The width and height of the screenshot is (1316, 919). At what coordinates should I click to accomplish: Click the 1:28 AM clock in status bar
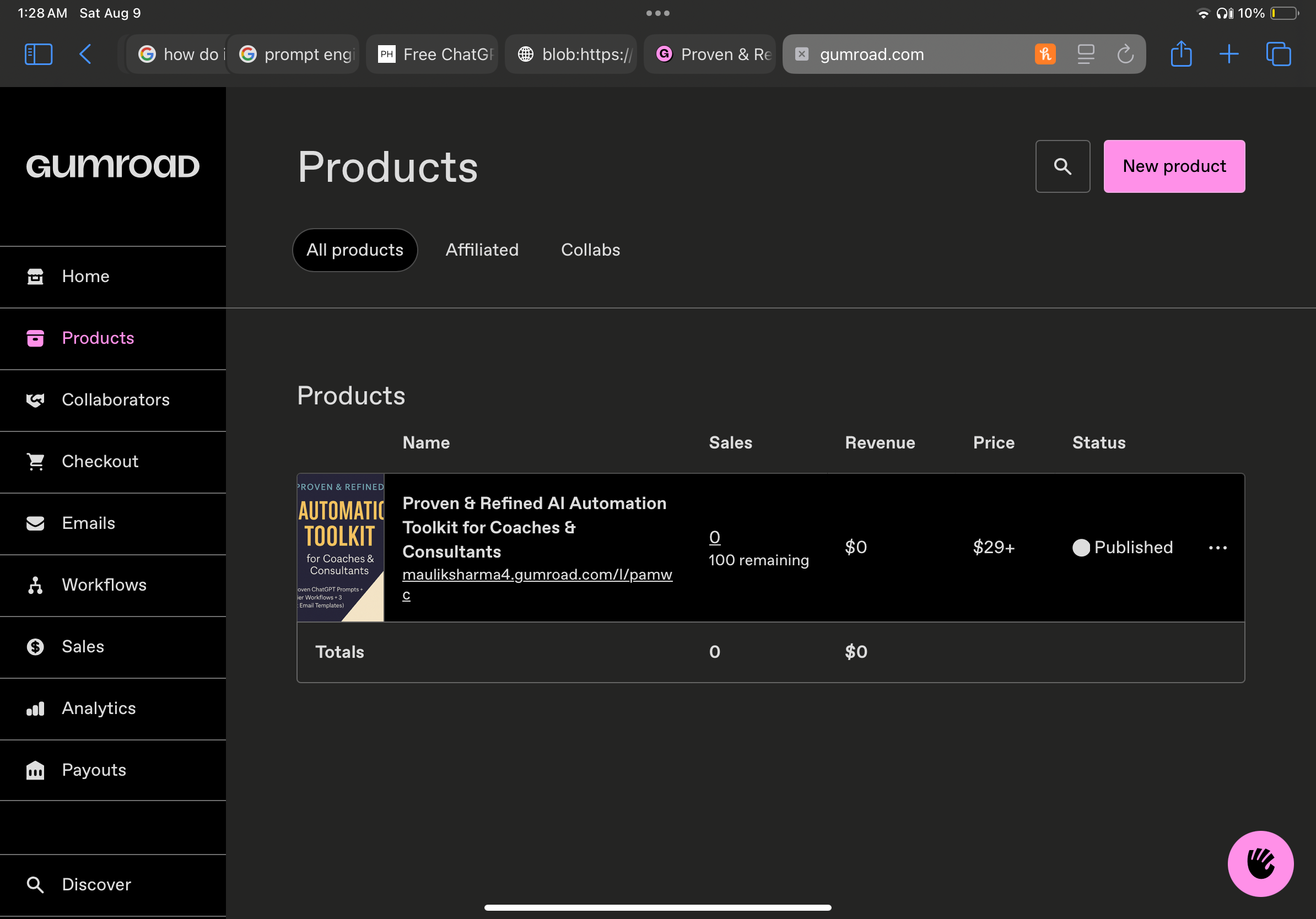(x=42, y=13)
